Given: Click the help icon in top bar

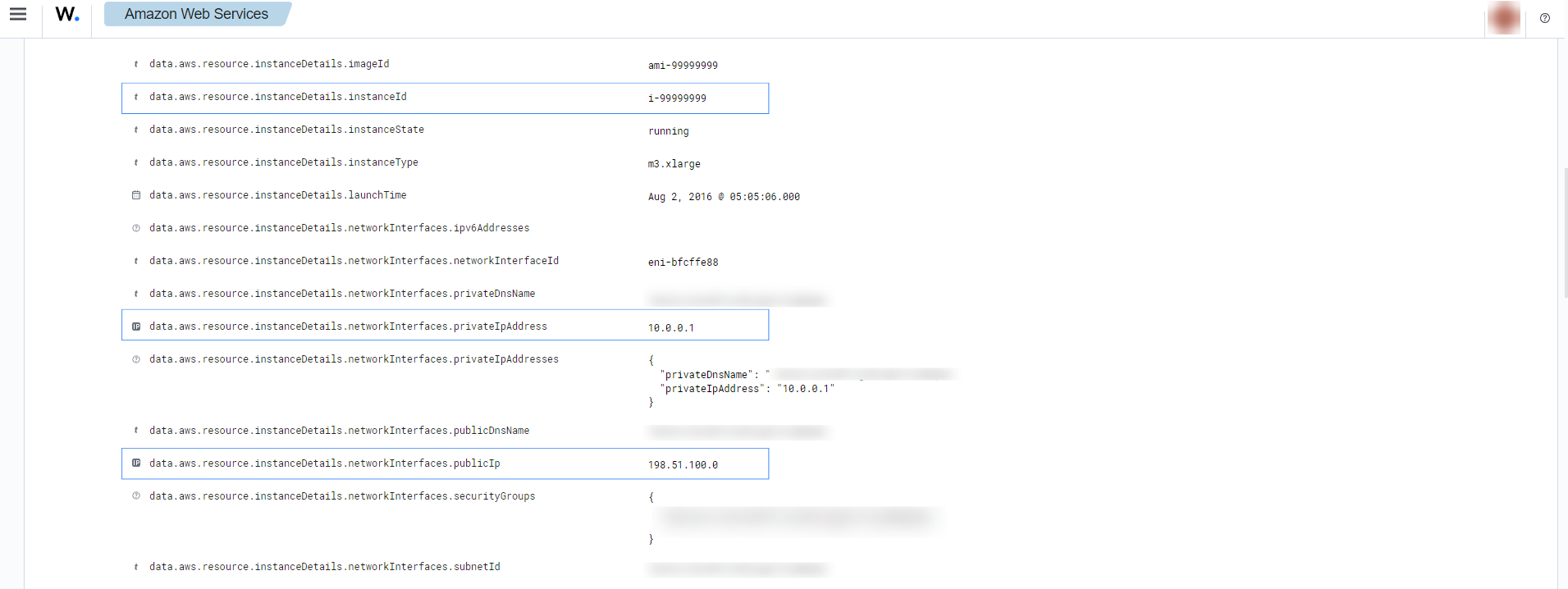Looking at the screenshot, I should (x=1545, y=18).
